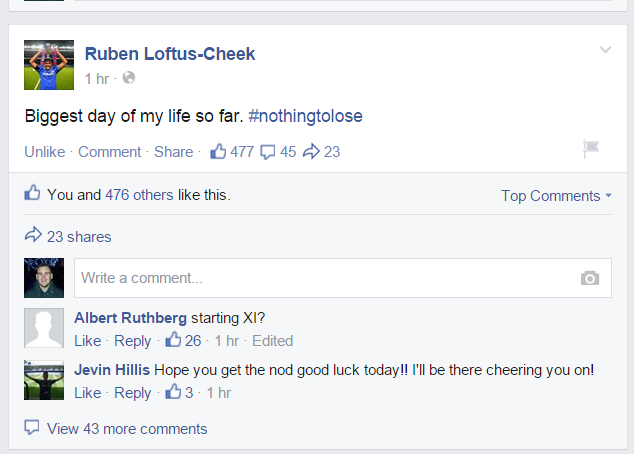
Task: Open the Top Comments sorting dropdown
Action: pyautogui.click(x=556, y=196)
